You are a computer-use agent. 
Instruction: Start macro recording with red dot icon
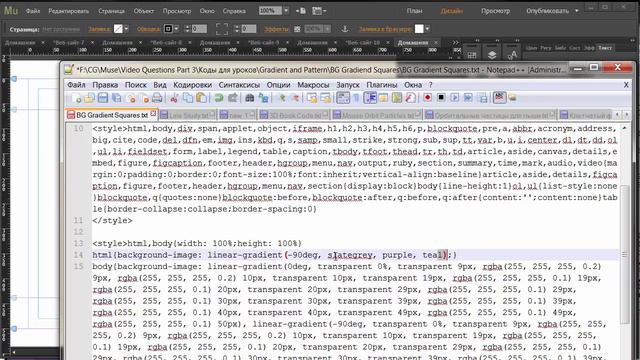click(427, 98)
